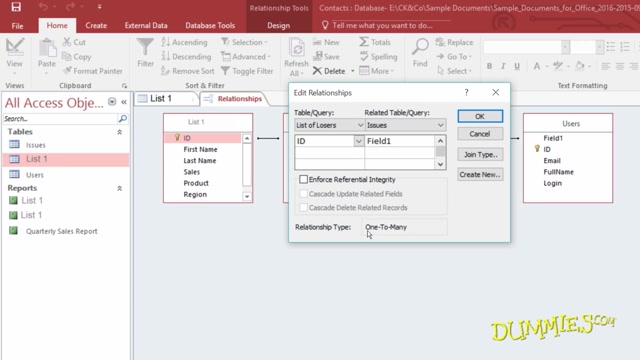Enable Enforce Referential Integrity checkbox
This screenshot has height=360, width=640.
tap(303, 179)
